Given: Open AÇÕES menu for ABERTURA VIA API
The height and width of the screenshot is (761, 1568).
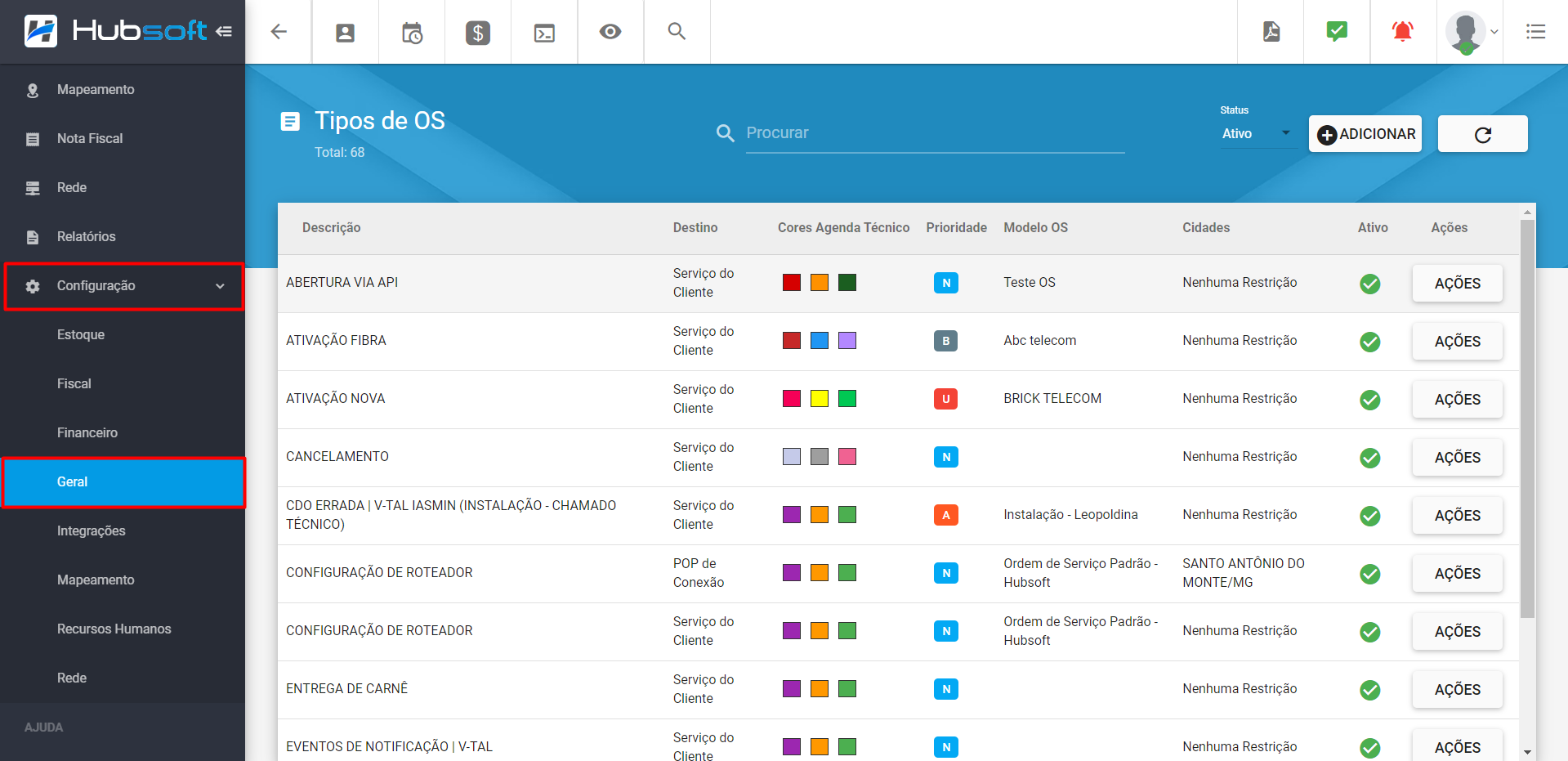Looking at the screenshot, I should coord(1458,284).
